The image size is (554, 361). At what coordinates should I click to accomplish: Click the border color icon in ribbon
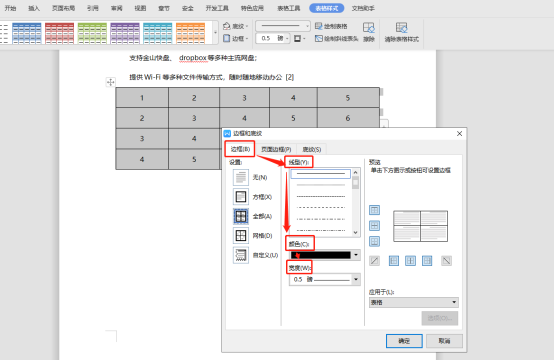297,39
